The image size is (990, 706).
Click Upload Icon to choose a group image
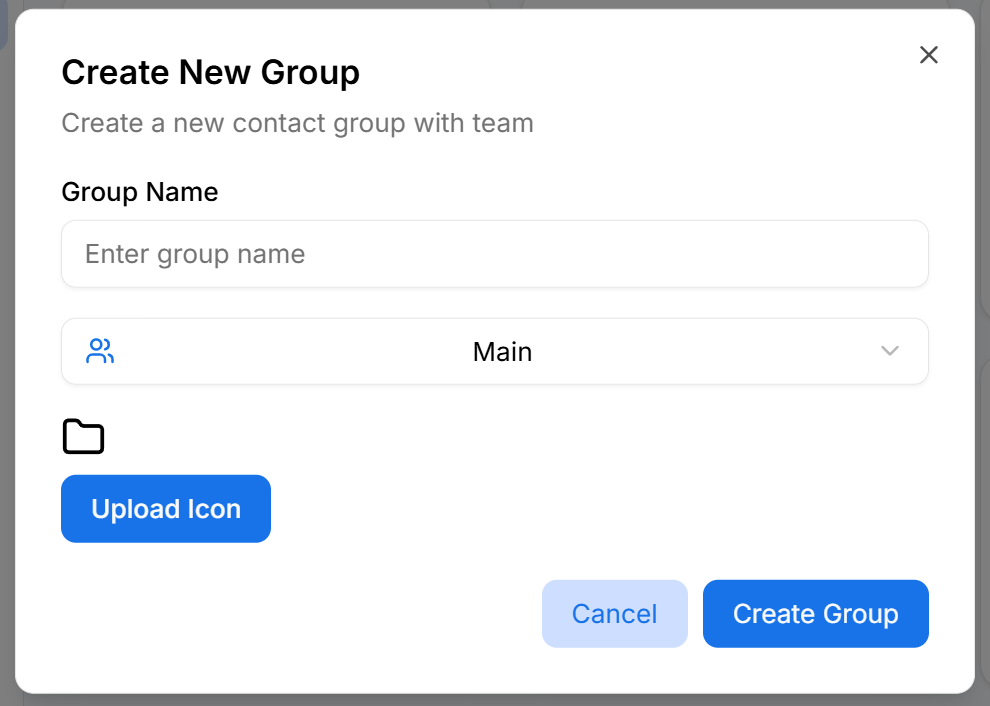165,508
